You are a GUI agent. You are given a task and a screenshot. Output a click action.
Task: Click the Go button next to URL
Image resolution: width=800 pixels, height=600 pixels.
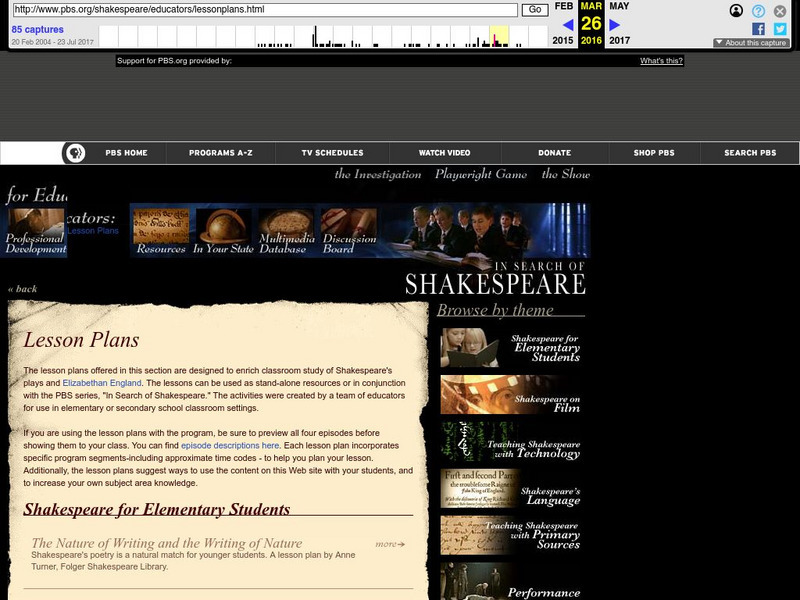click(535, 10)
